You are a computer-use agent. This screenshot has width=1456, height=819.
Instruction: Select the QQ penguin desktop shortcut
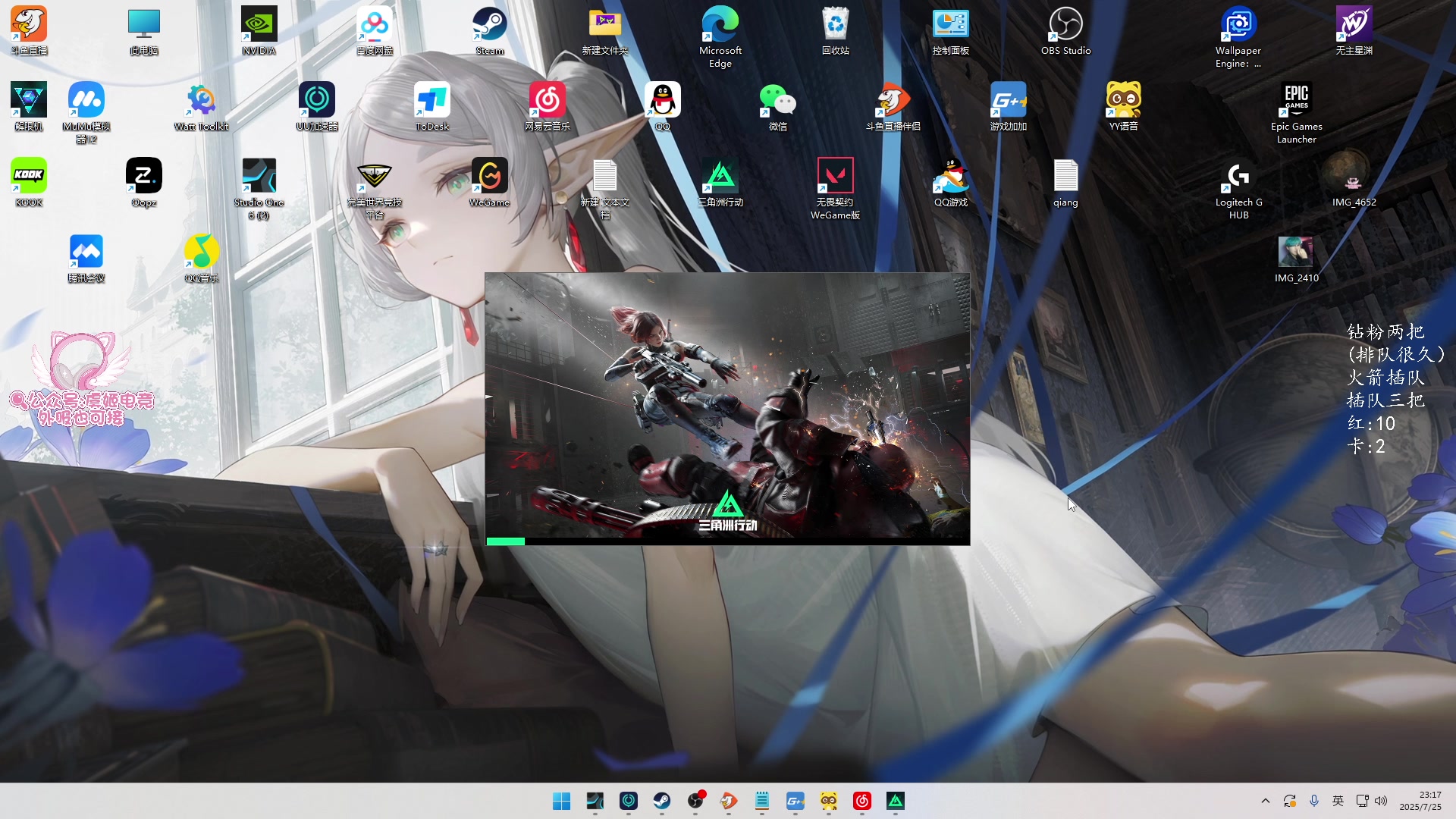663,107
